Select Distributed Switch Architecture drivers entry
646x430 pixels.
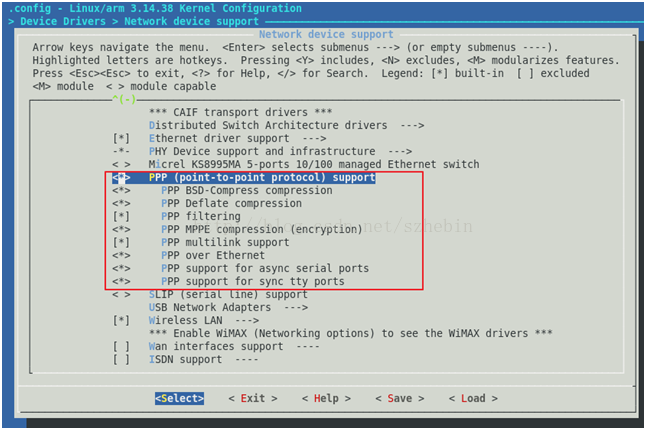click(268, 125)
